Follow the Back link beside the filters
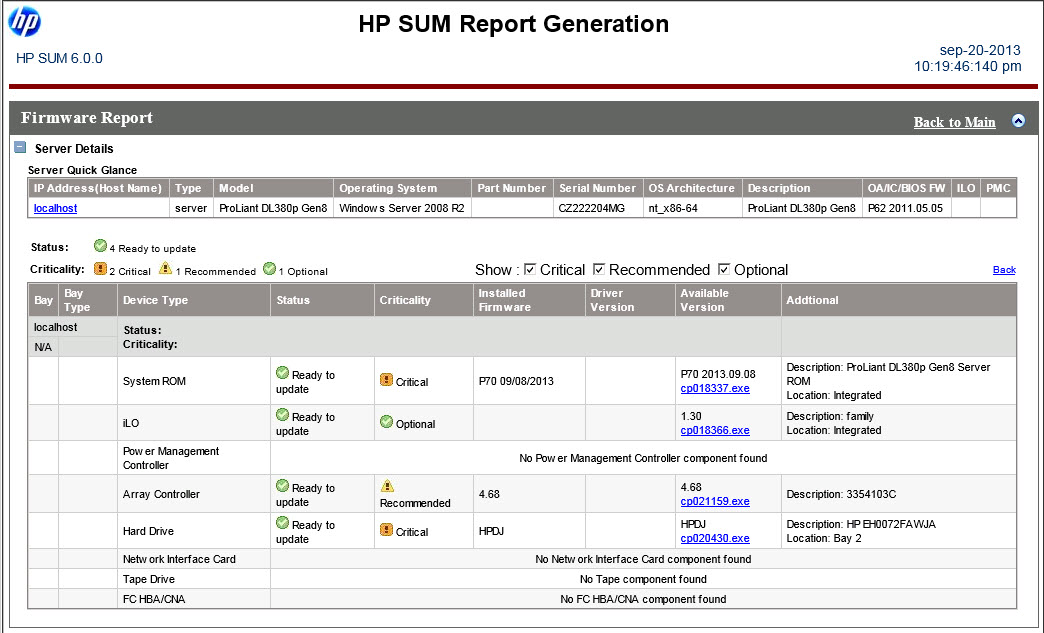1044x633 pixels. coord(1004,270)
